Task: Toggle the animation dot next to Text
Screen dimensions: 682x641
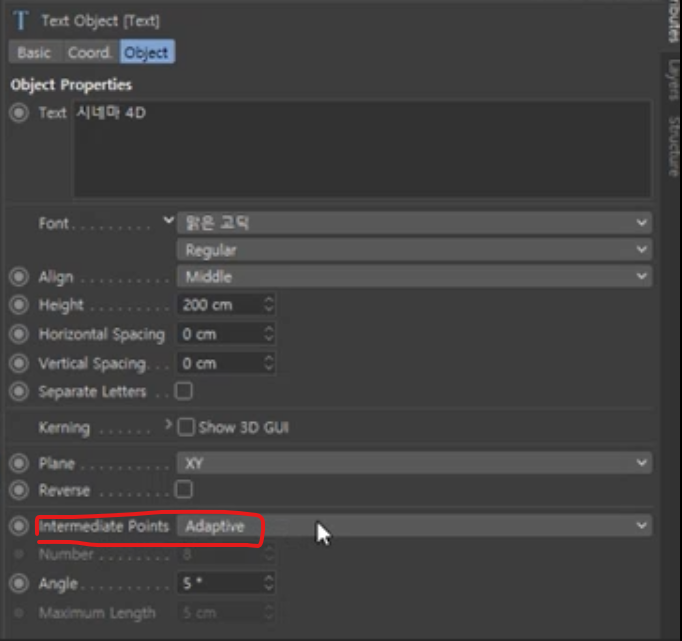Action: [19, 113]
